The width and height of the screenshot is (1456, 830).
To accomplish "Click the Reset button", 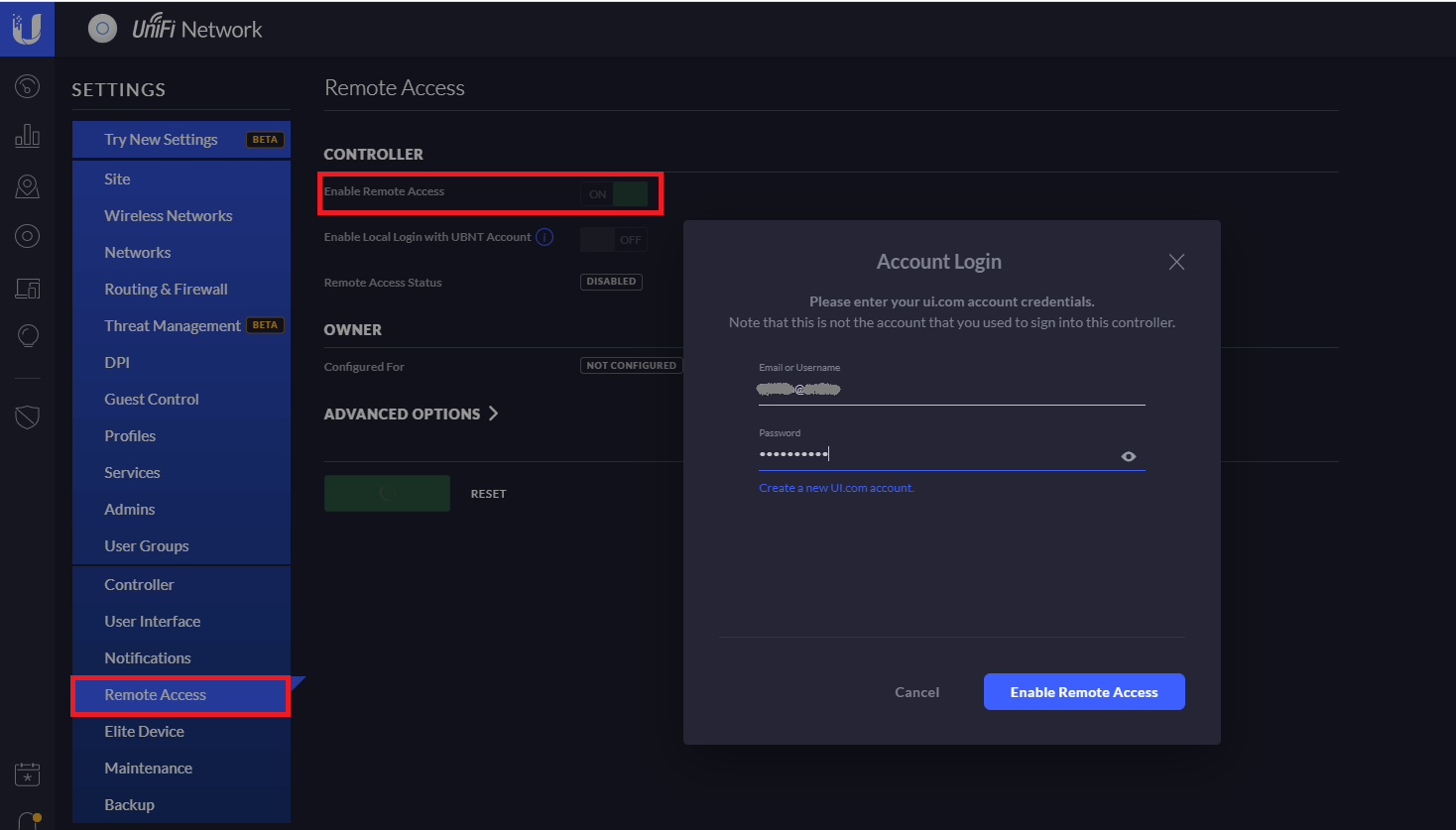I will (488, 494).
